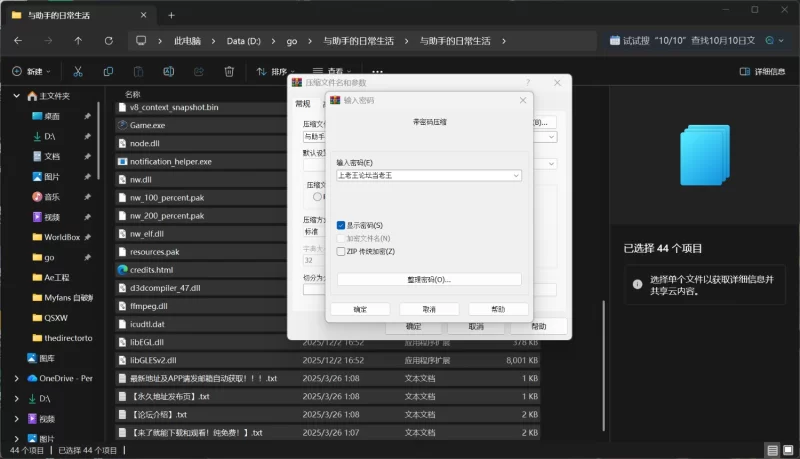Click the Copy icon in Explorer toolbar

click(108, 72)
